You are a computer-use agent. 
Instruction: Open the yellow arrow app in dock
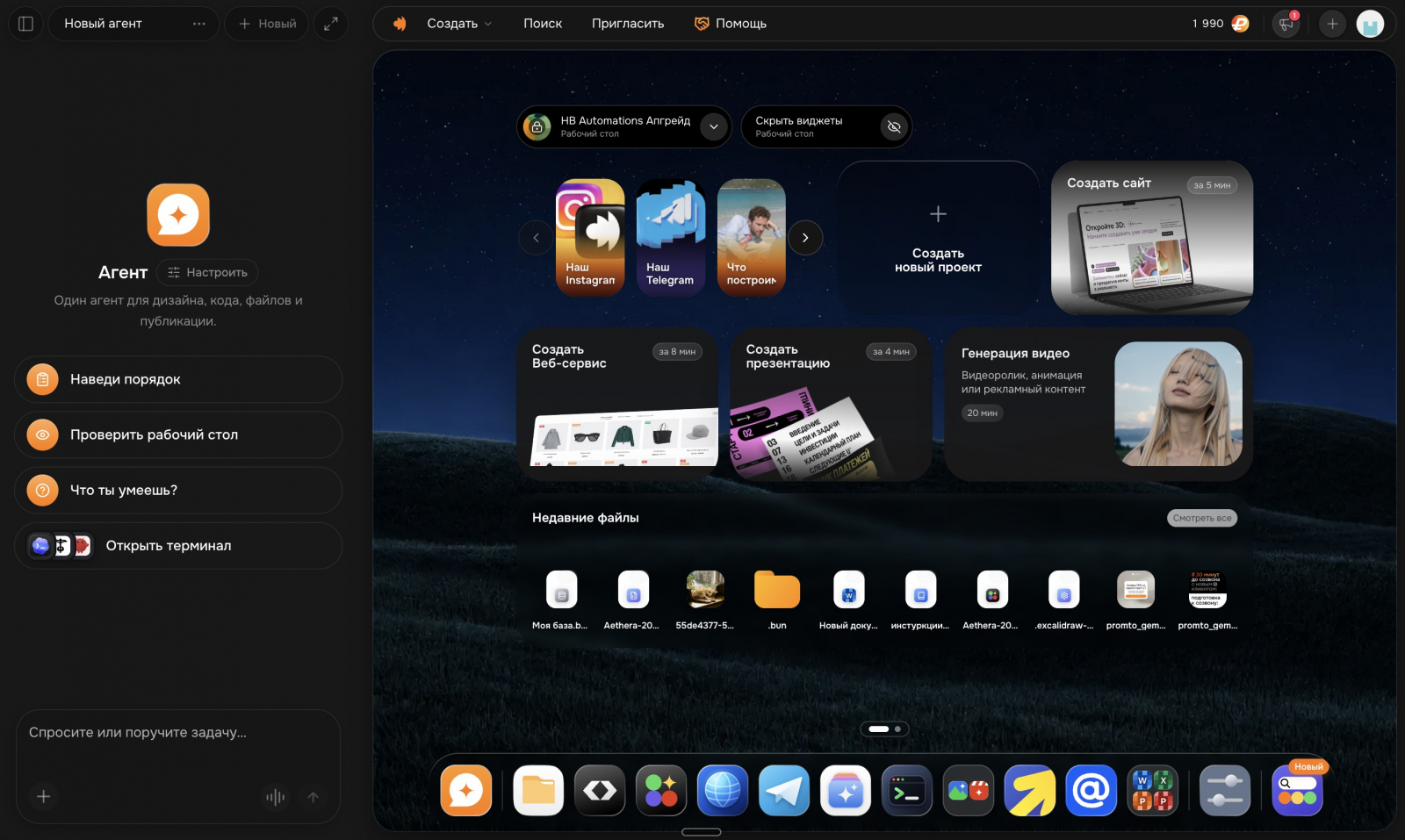coord(1030,791)
